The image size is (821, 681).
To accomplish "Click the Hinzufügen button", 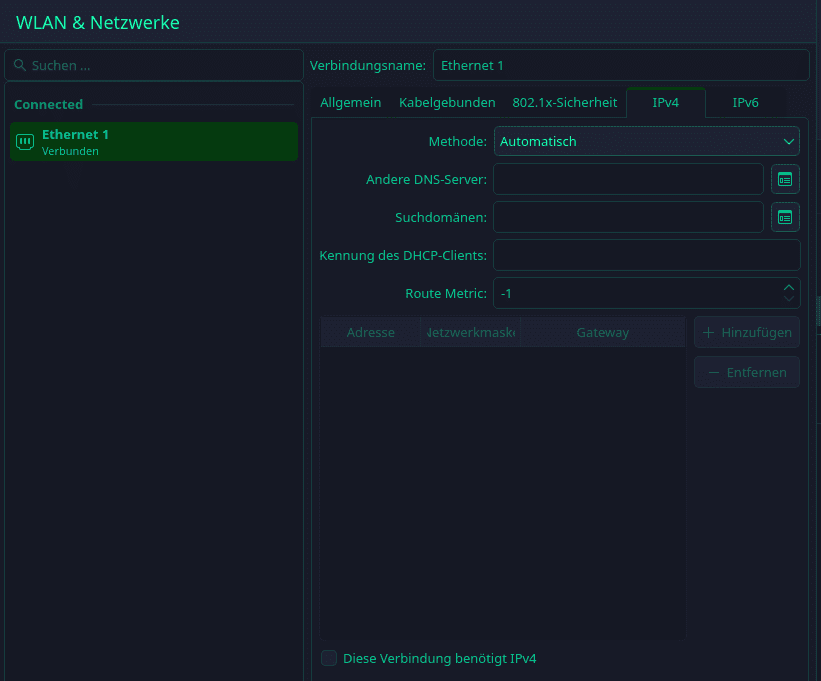I will 747,332.
